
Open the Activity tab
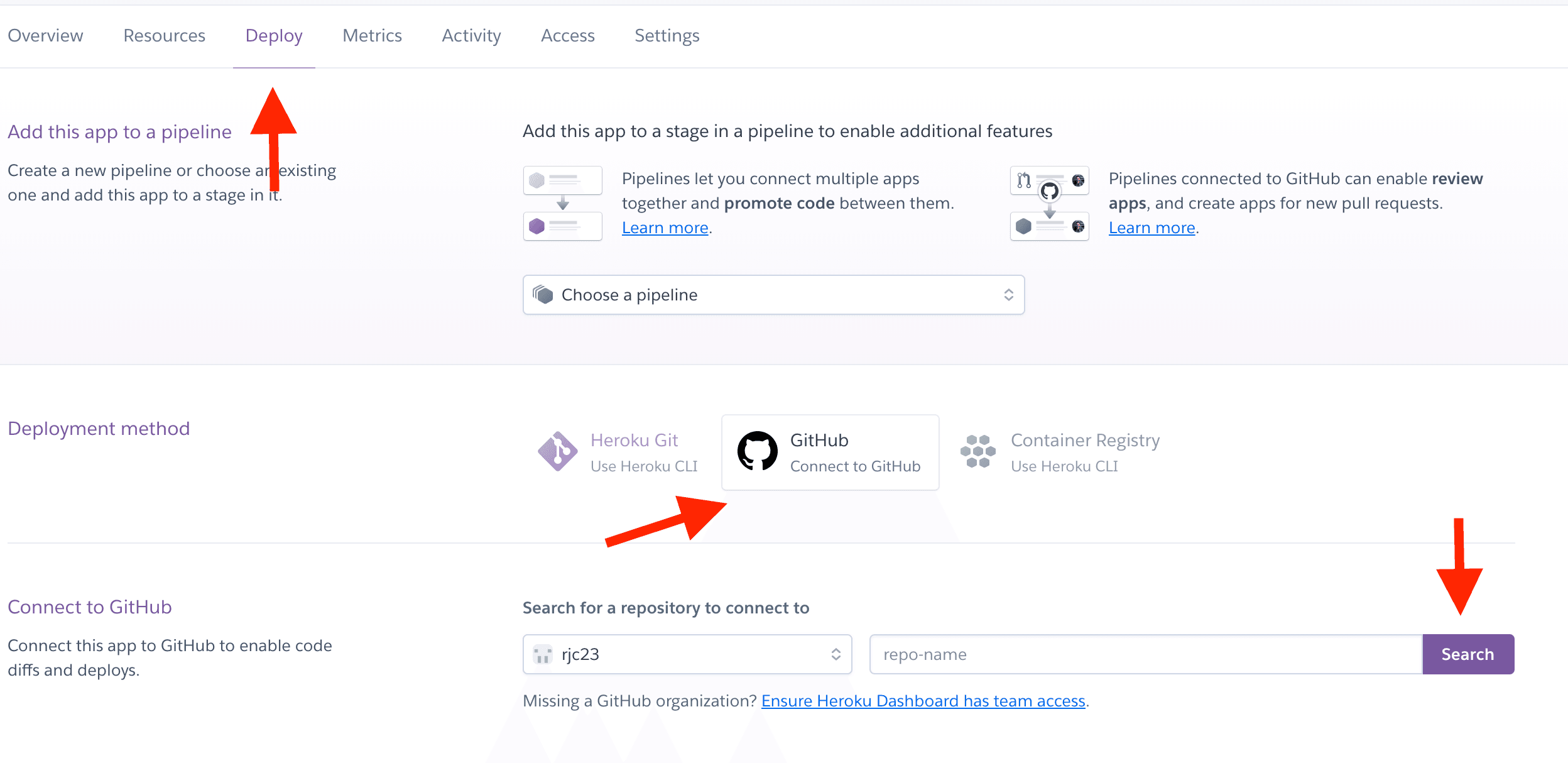tap(471, 36)
